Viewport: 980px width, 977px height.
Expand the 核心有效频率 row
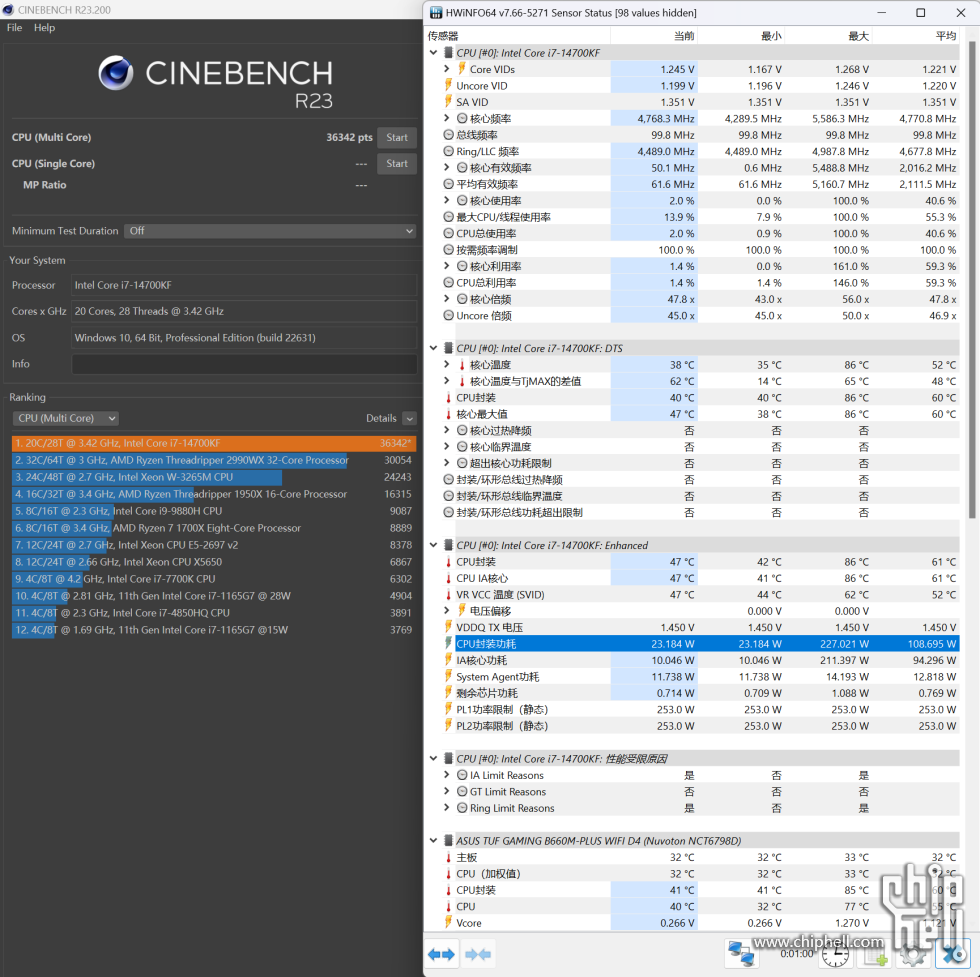click(x=447, y=168)
